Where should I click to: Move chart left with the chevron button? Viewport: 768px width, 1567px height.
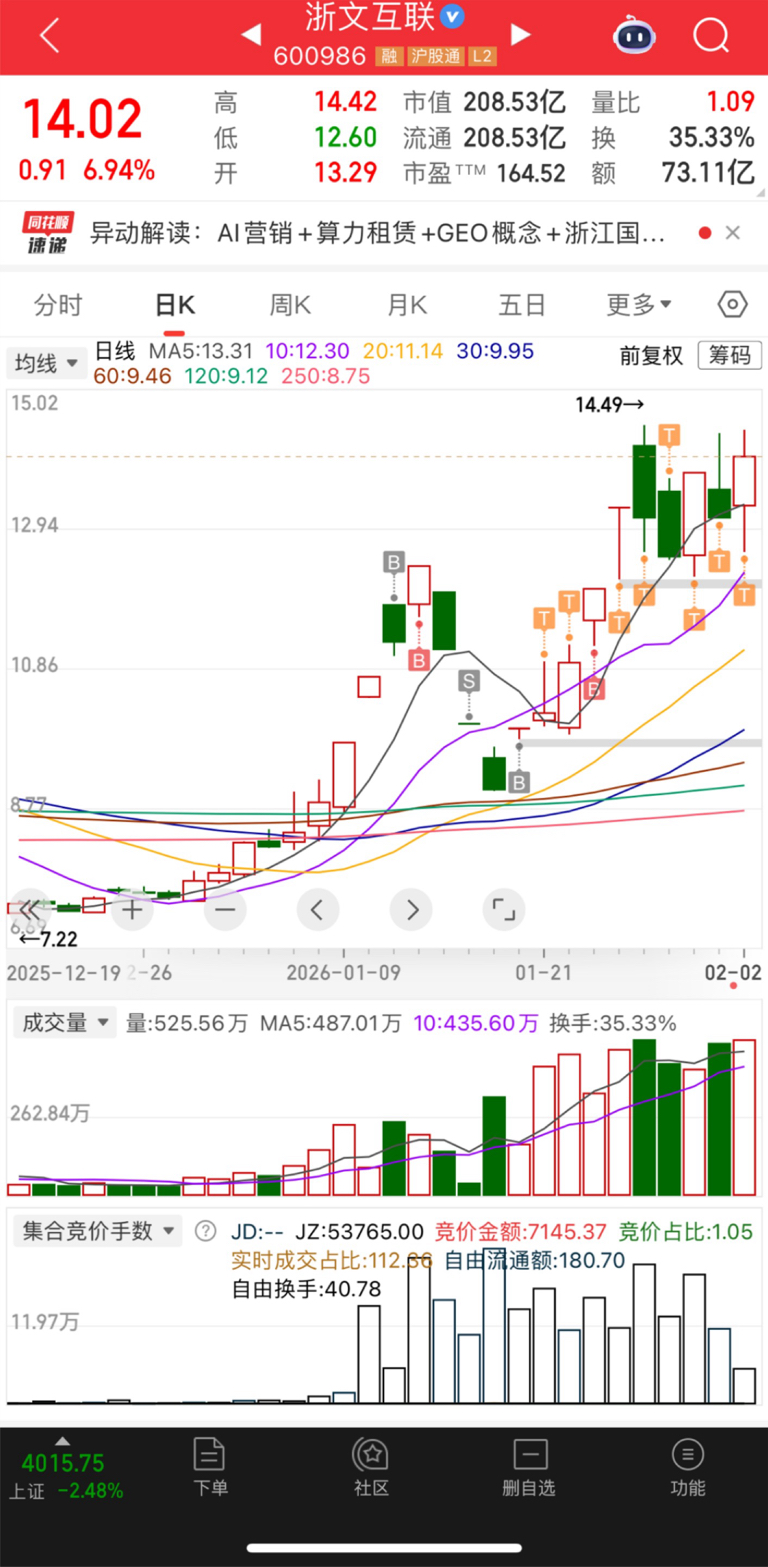point(317,910)
